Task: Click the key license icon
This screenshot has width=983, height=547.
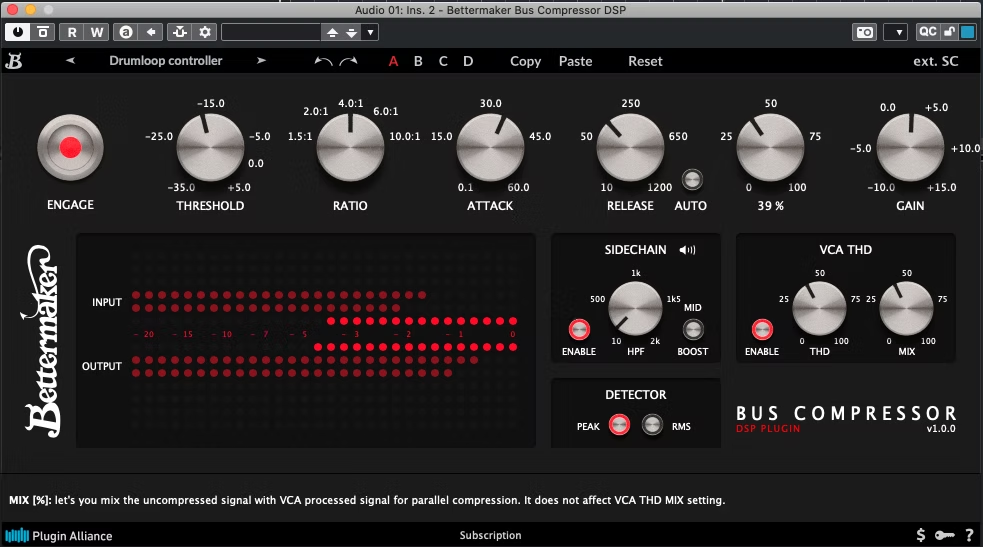Action: click(945, 535)
